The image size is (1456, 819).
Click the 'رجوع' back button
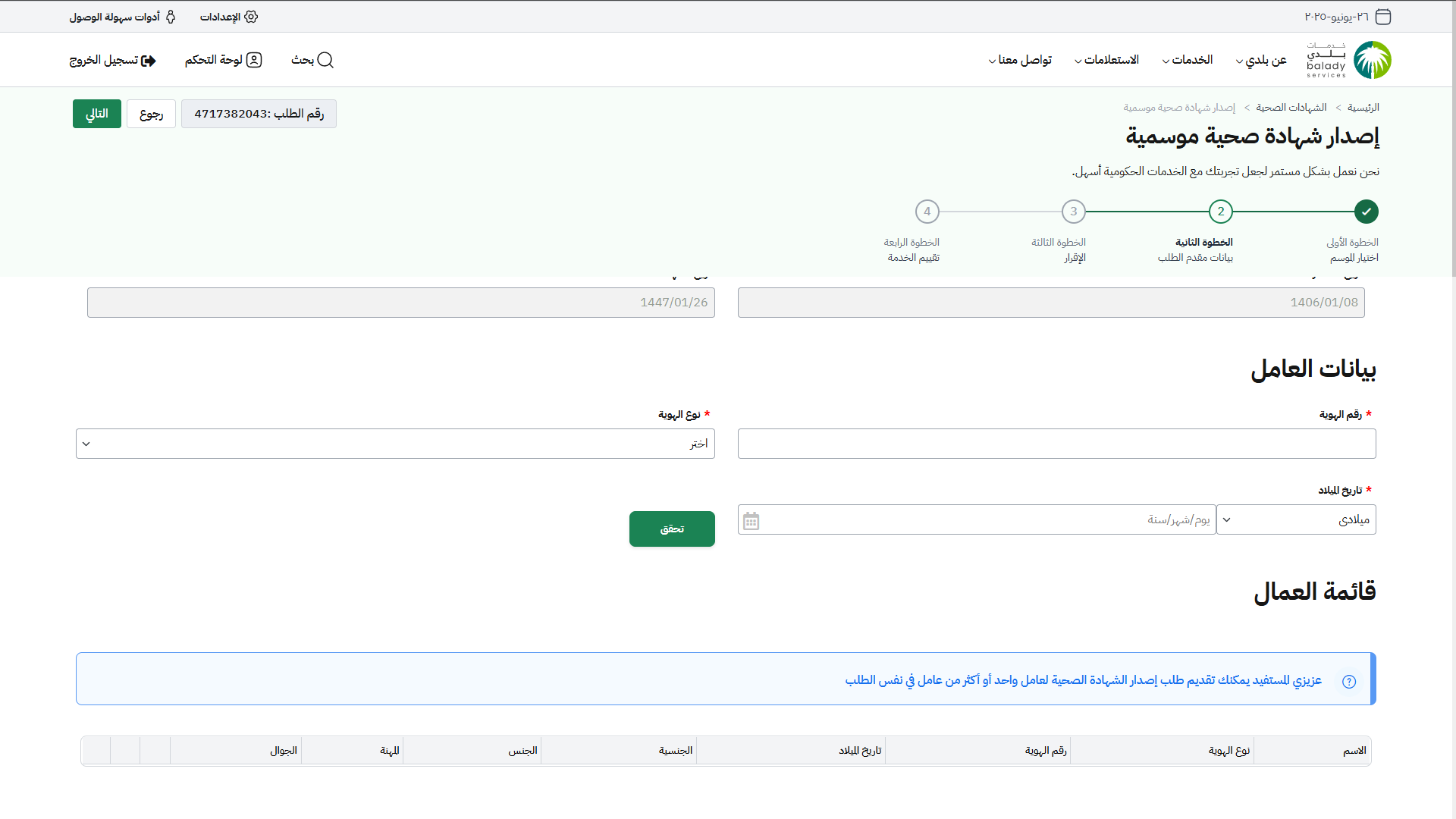click(x=151, y=114)
